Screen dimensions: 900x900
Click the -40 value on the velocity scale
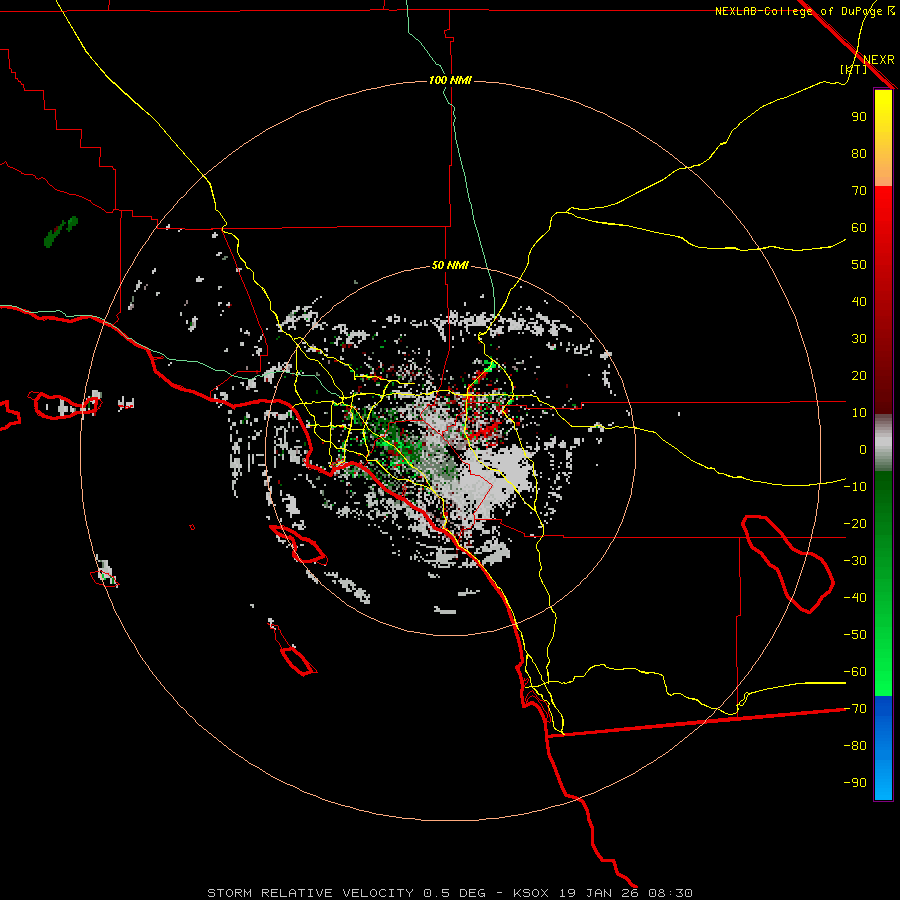click(855, 598)
